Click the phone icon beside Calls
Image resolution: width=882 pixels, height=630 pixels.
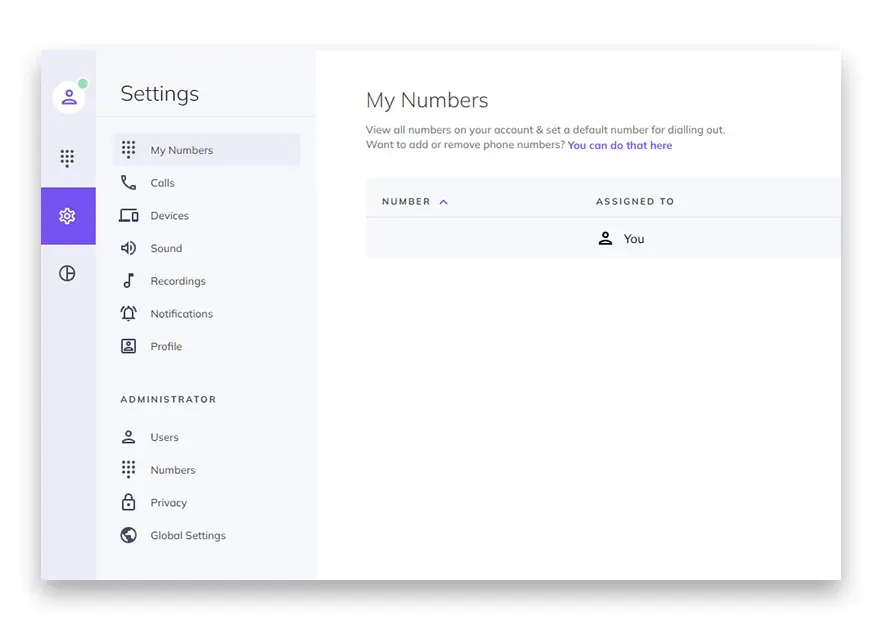(x=128, y=183)
